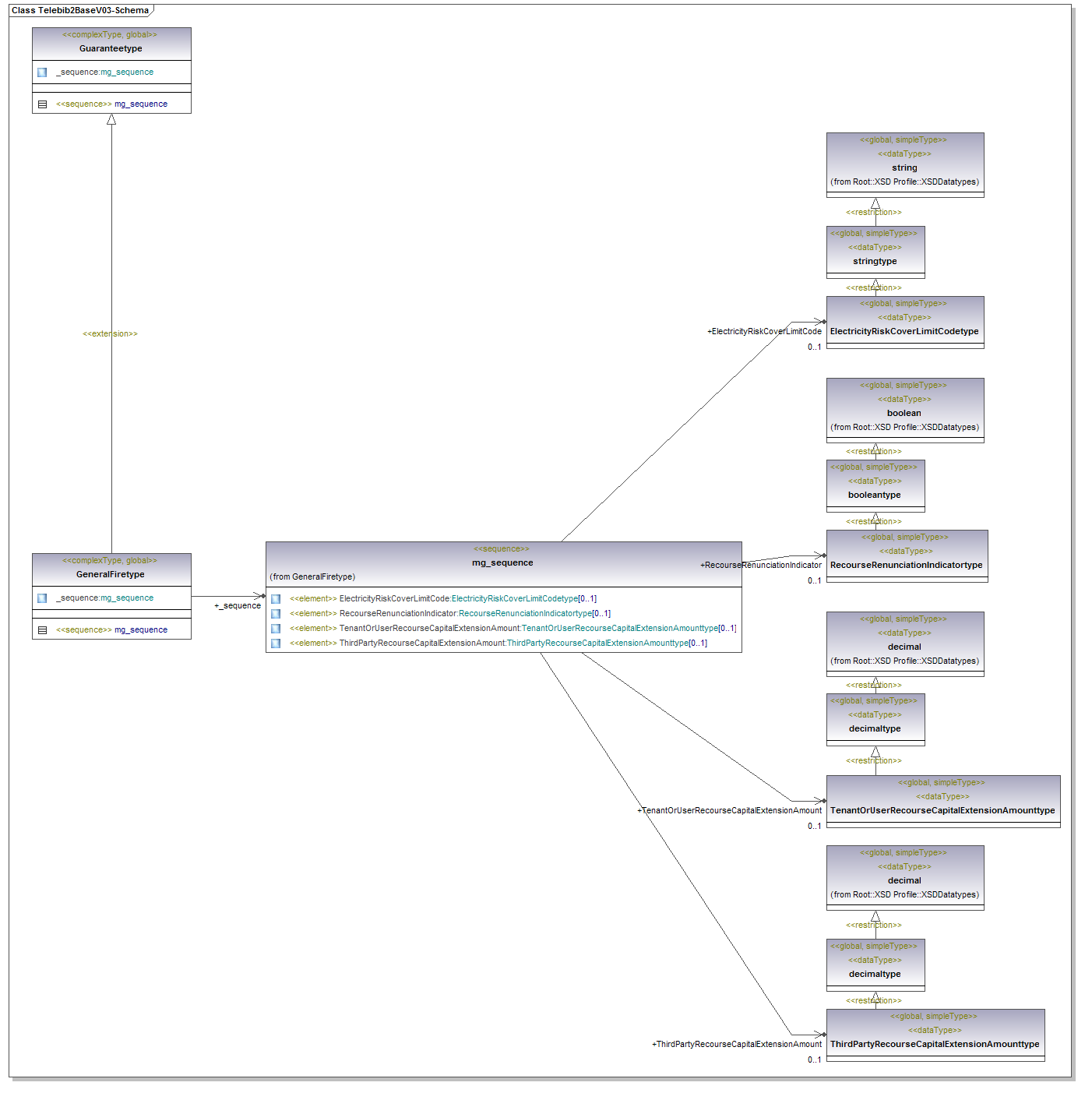Screen dimensions: 1092x1093
Task: Click the _sequence attribute icon in Guaranteetype
Action: [x=42, y=72]
